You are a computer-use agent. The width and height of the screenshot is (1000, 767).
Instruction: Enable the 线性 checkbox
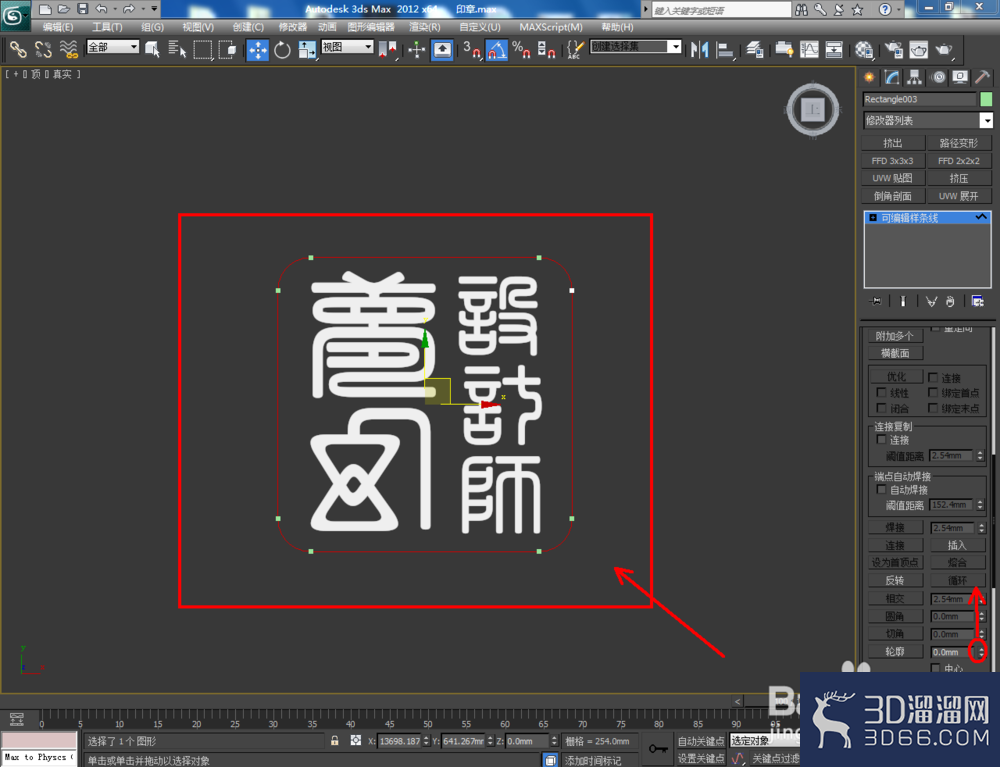coord(881,393)
